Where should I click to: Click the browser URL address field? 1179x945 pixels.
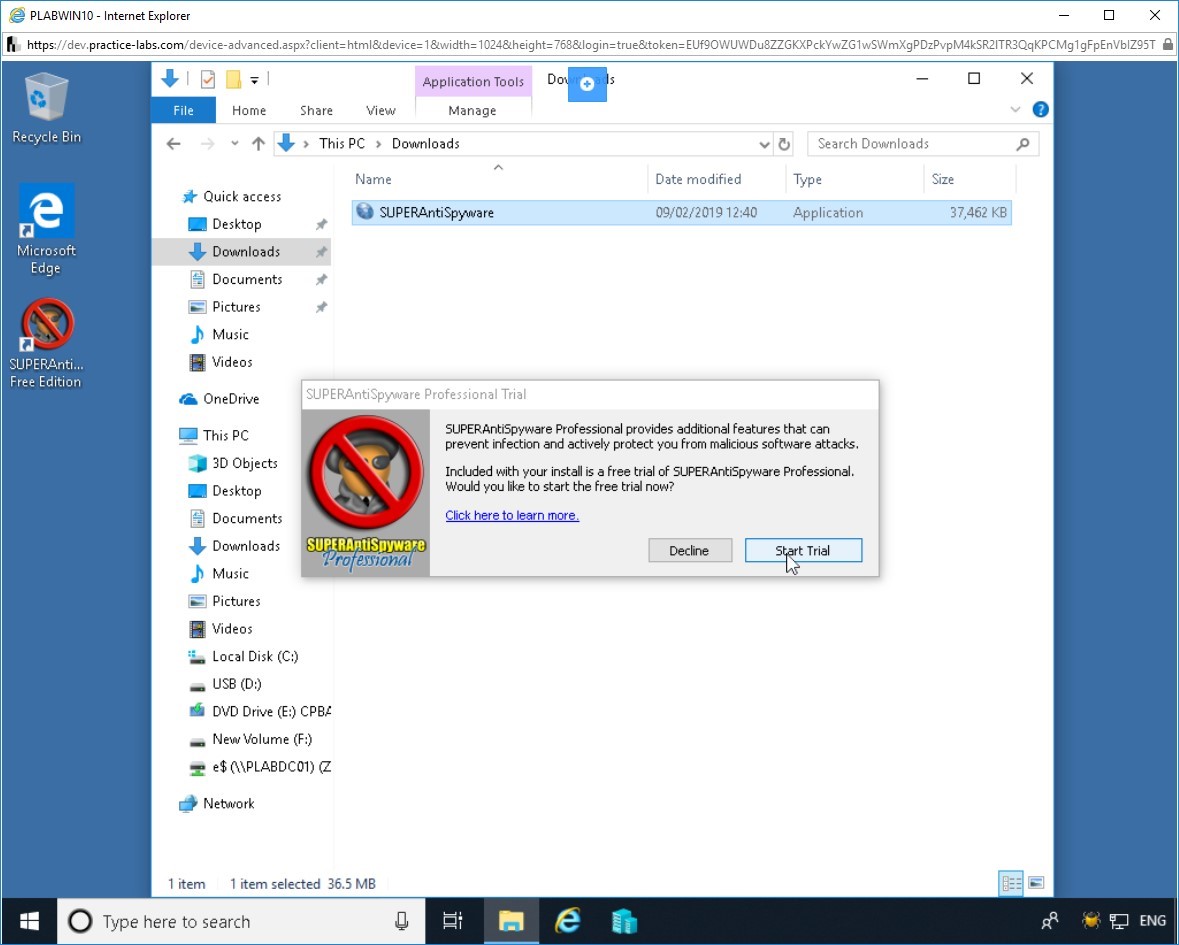pos(590,44)
